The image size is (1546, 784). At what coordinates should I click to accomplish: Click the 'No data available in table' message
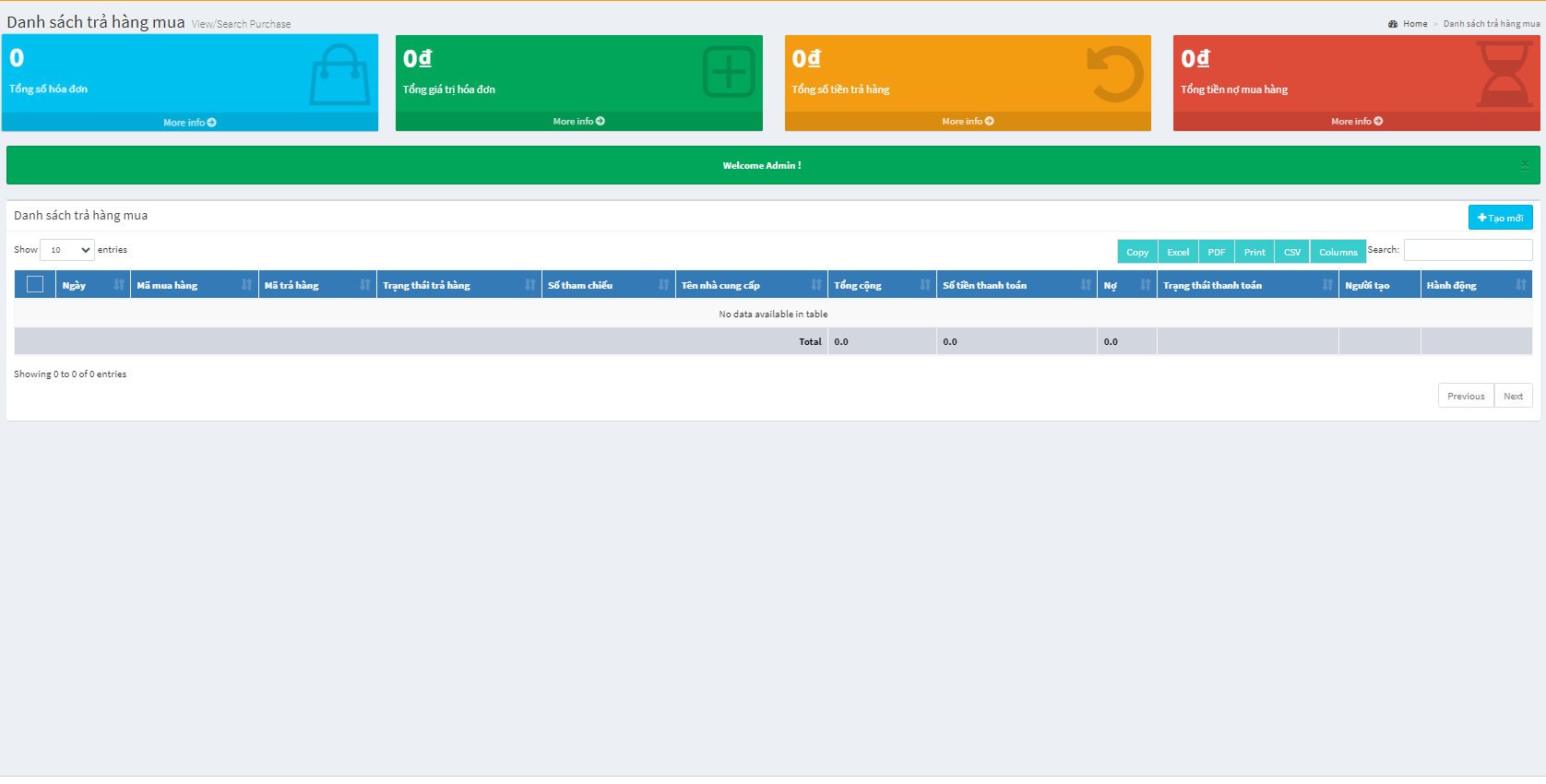pos(773,314)
